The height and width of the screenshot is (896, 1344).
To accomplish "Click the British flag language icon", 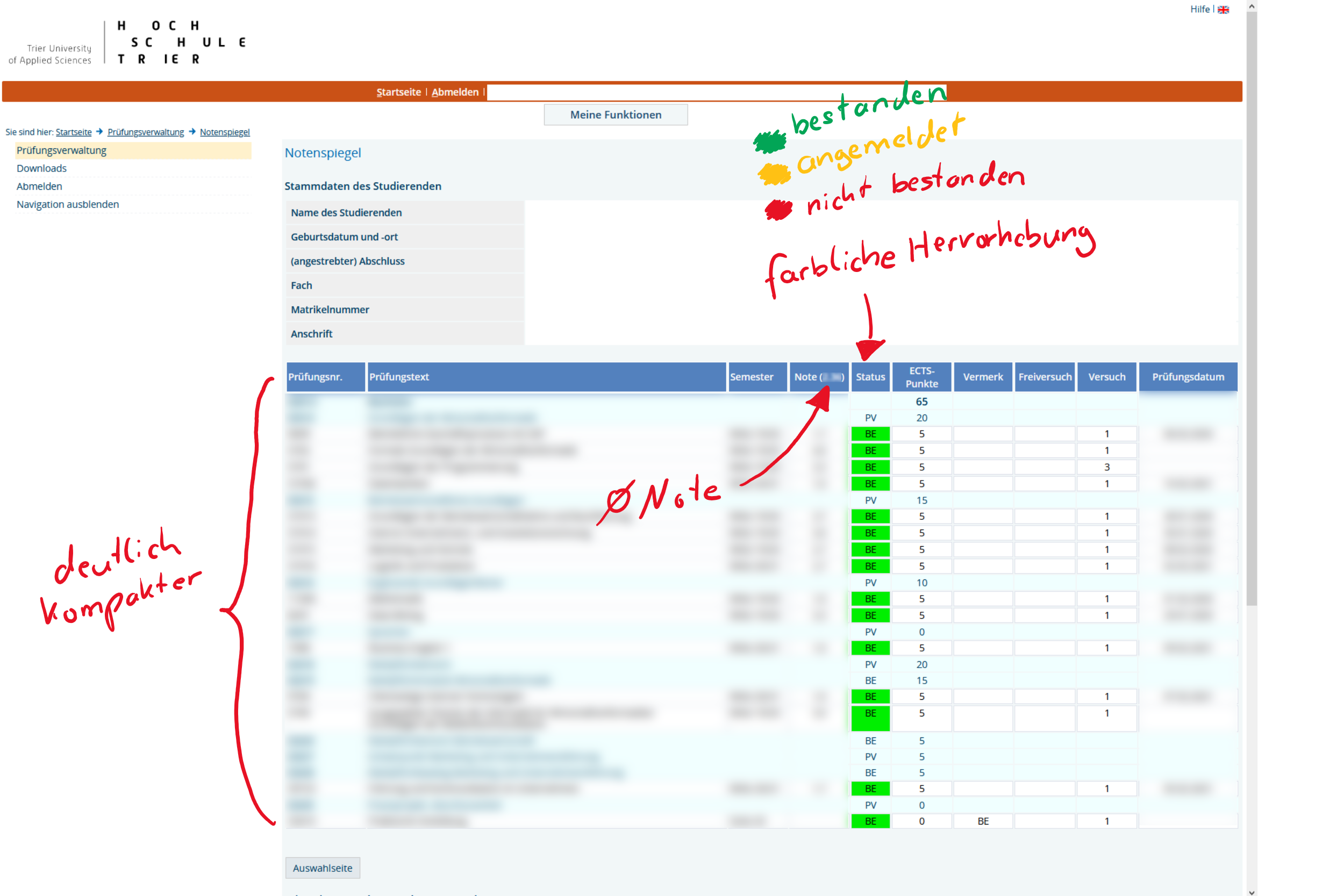I will coord(1223,10).
